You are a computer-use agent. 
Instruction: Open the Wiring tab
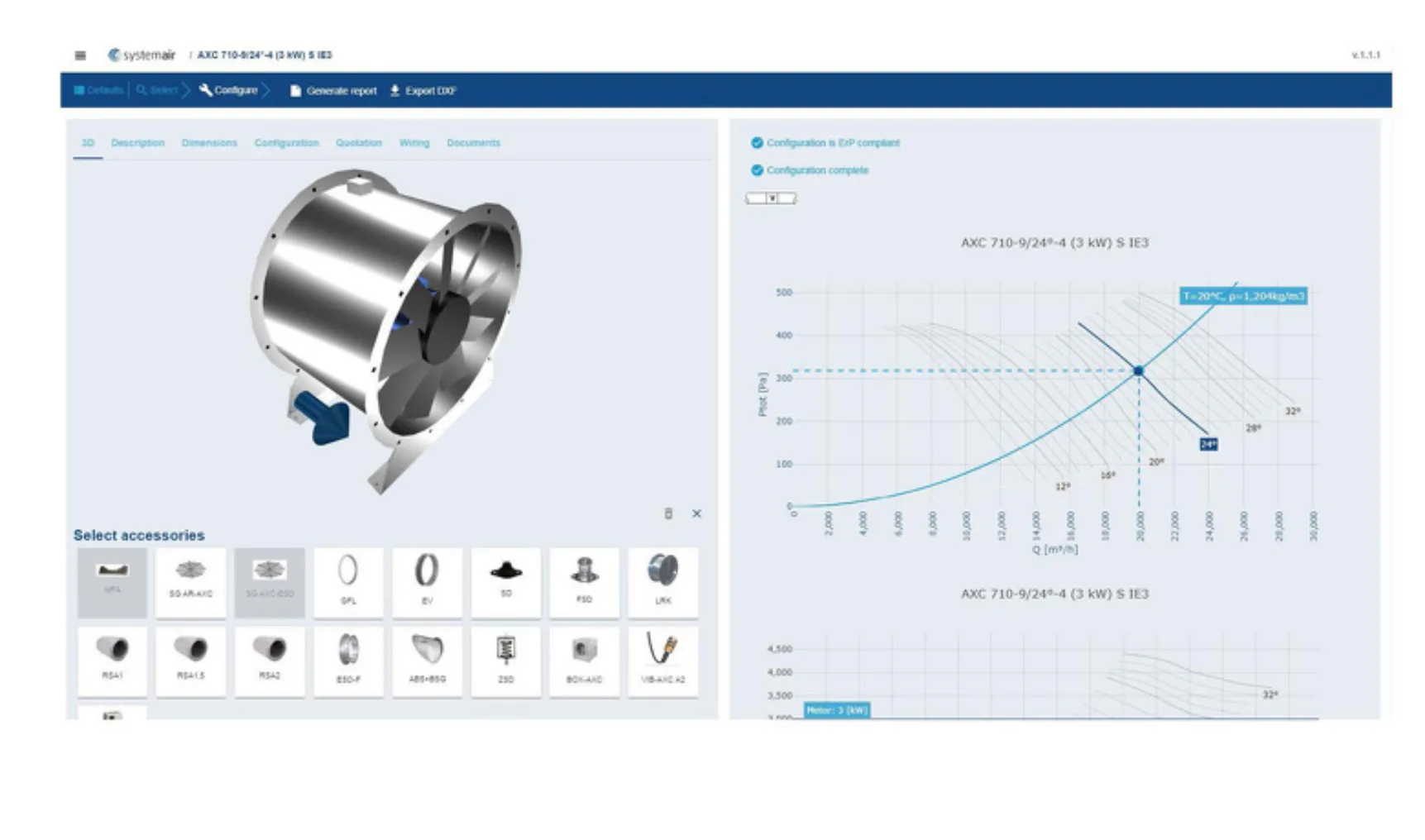coord(414,143)
